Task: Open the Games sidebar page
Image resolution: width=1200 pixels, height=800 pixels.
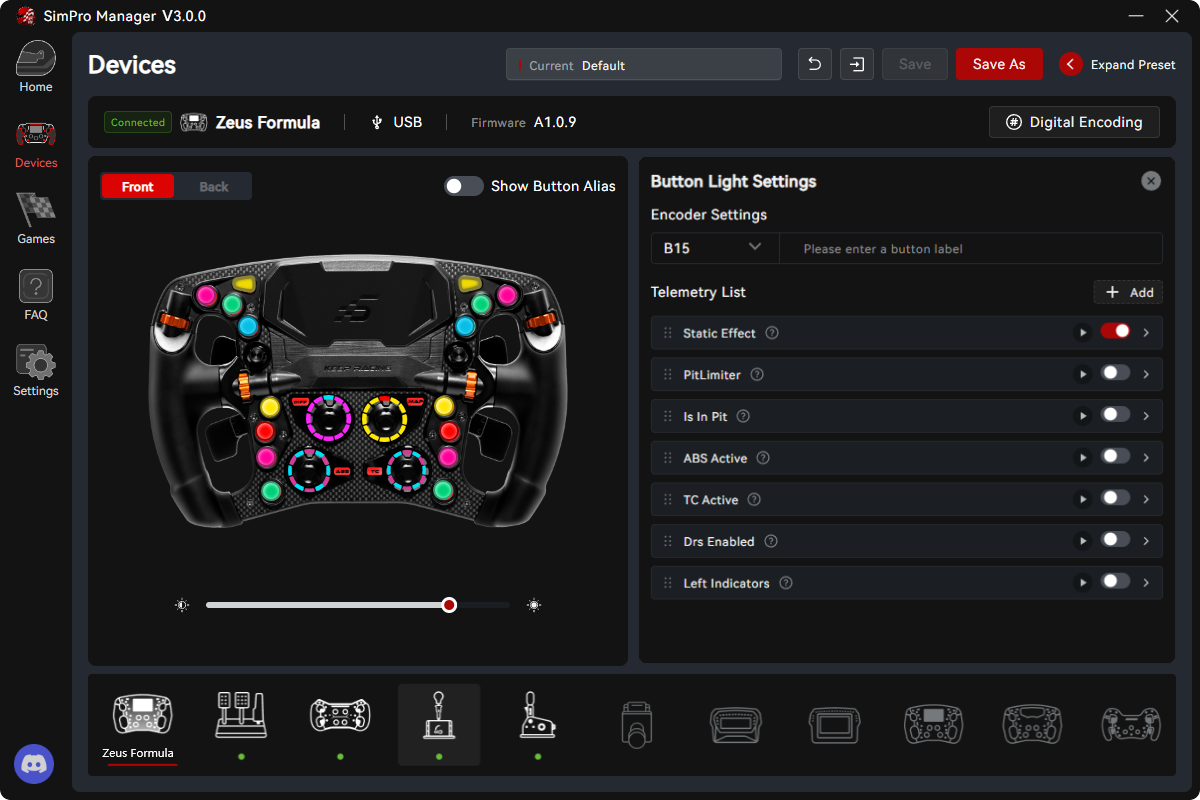Action: pyautogui.click(x=36, y=219)
